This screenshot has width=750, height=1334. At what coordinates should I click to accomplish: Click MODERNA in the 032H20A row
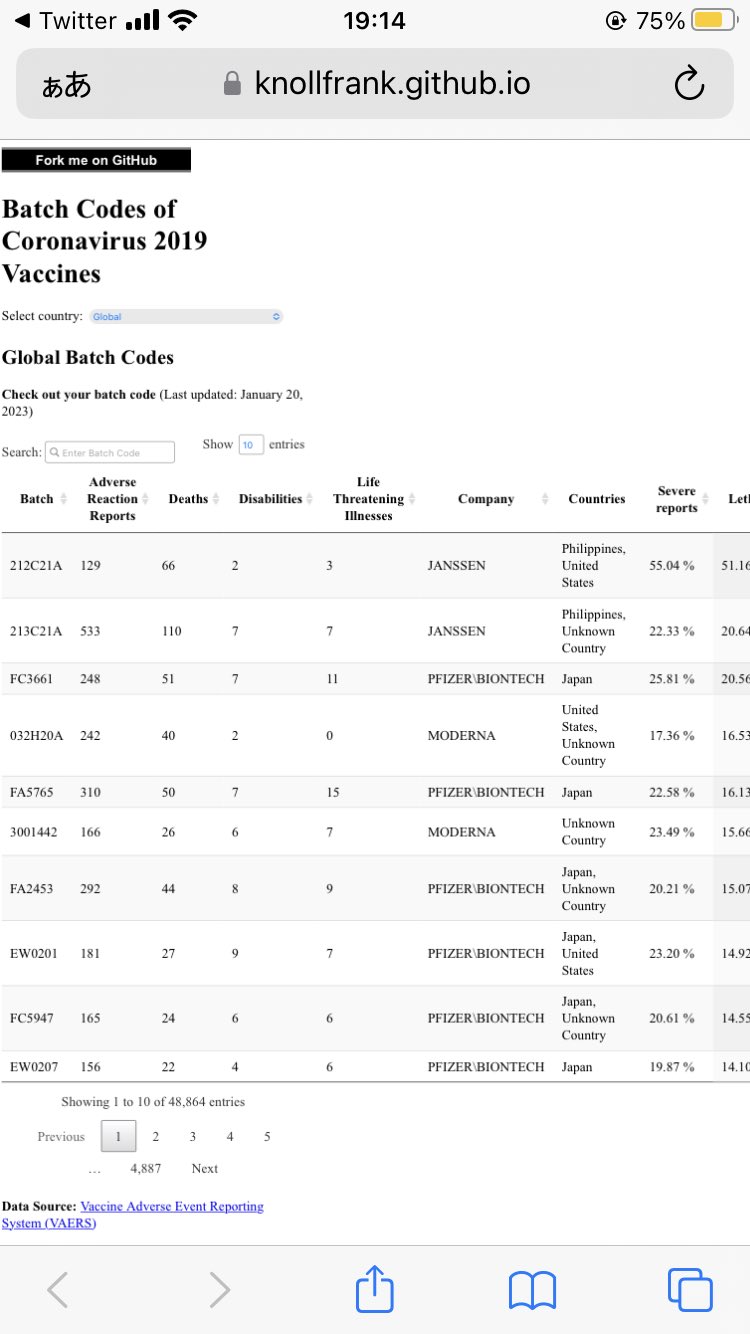click(x=461, y=735)
